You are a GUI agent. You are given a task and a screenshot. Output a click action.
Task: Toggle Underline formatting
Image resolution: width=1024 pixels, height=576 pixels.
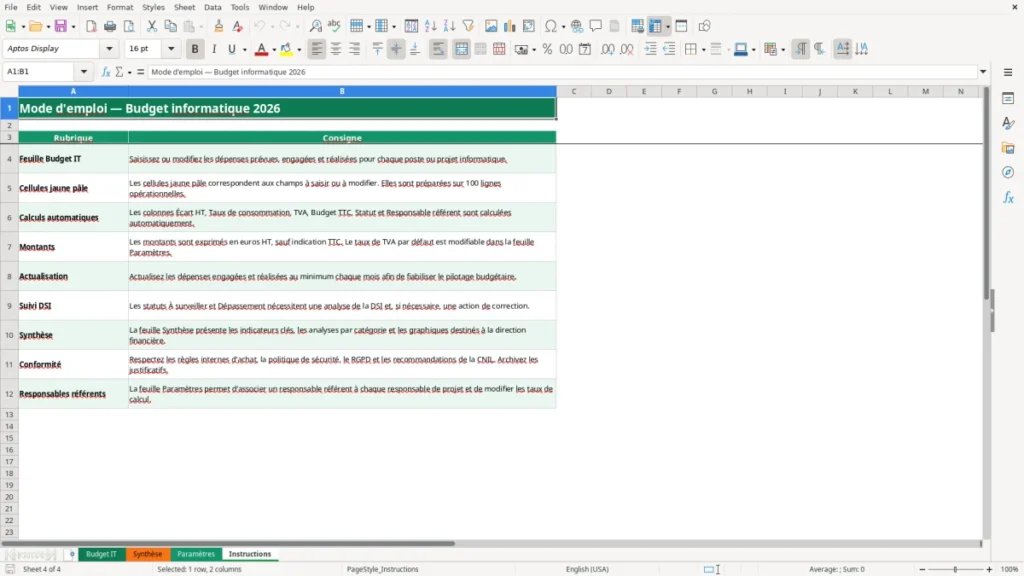231,49
